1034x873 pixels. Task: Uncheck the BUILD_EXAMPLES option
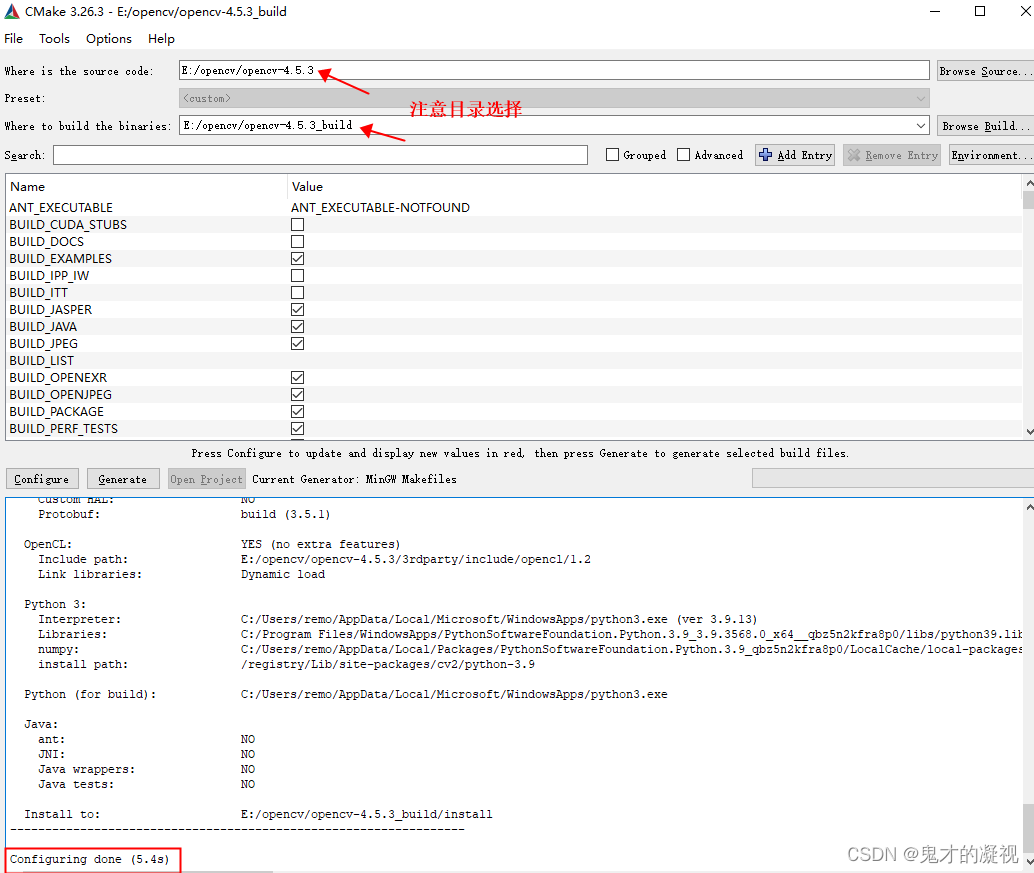coord(297,258)
